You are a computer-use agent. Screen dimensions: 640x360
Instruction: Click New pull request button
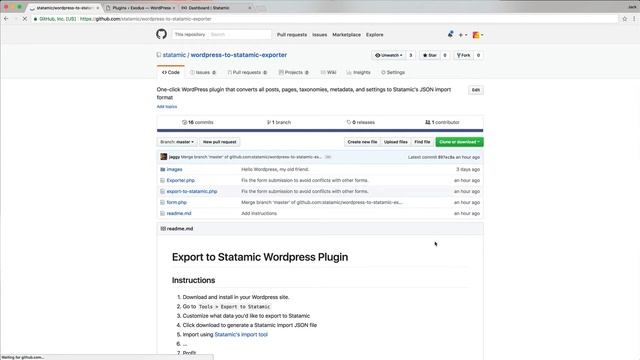(220, 142)
